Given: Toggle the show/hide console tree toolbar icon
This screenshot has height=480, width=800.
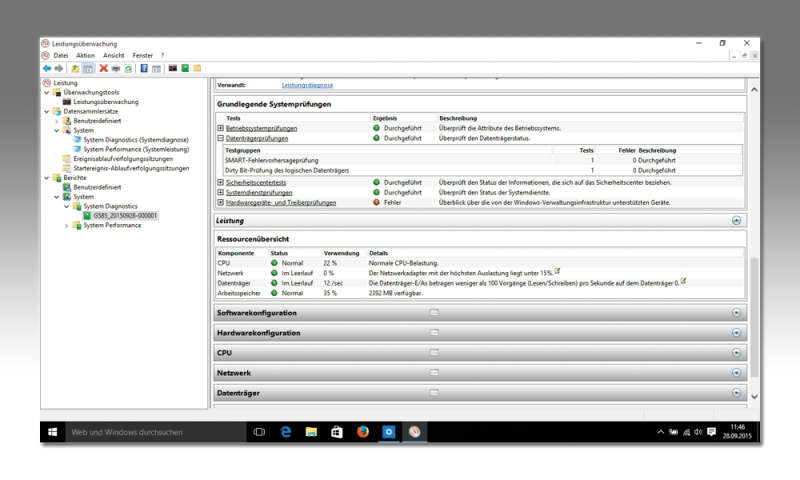Looking at the screenshot, I should click(88, 68).
